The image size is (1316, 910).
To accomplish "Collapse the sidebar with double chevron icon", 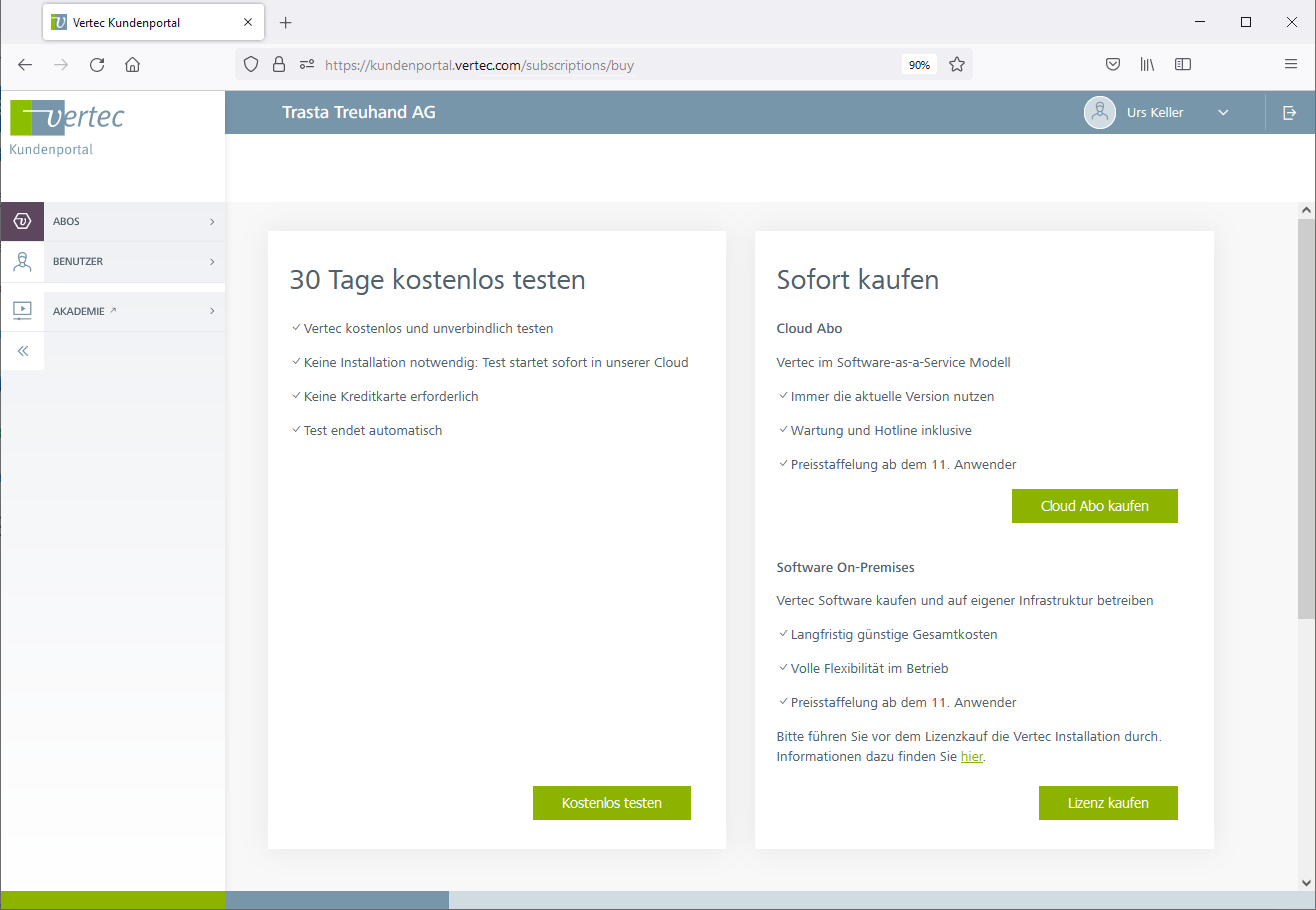I will tap(22, 351).
